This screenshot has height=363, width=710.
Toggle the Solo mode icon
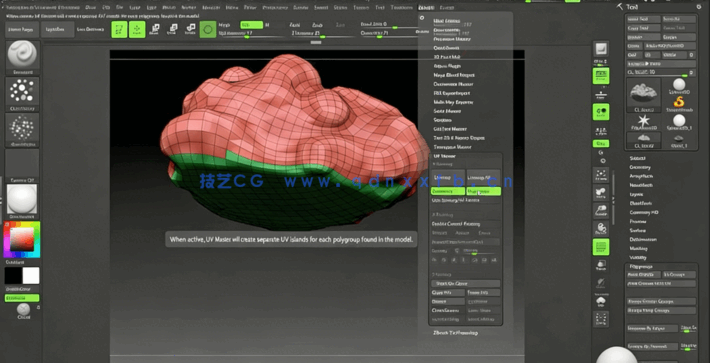[x=601, y=301]
